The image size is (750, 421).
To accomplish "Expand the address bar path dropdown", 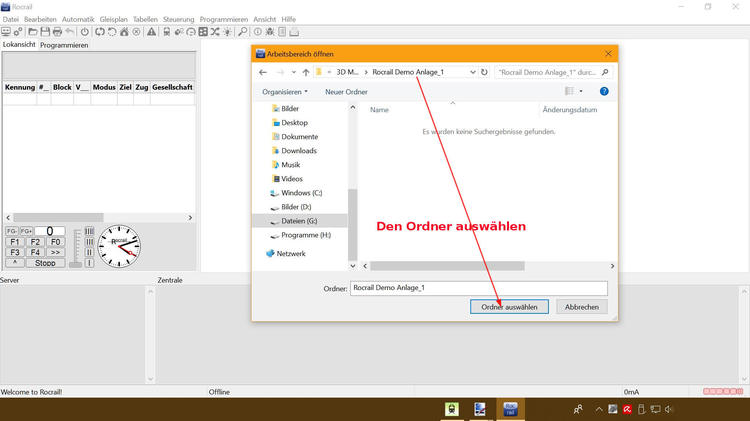I will pos(473,72).
